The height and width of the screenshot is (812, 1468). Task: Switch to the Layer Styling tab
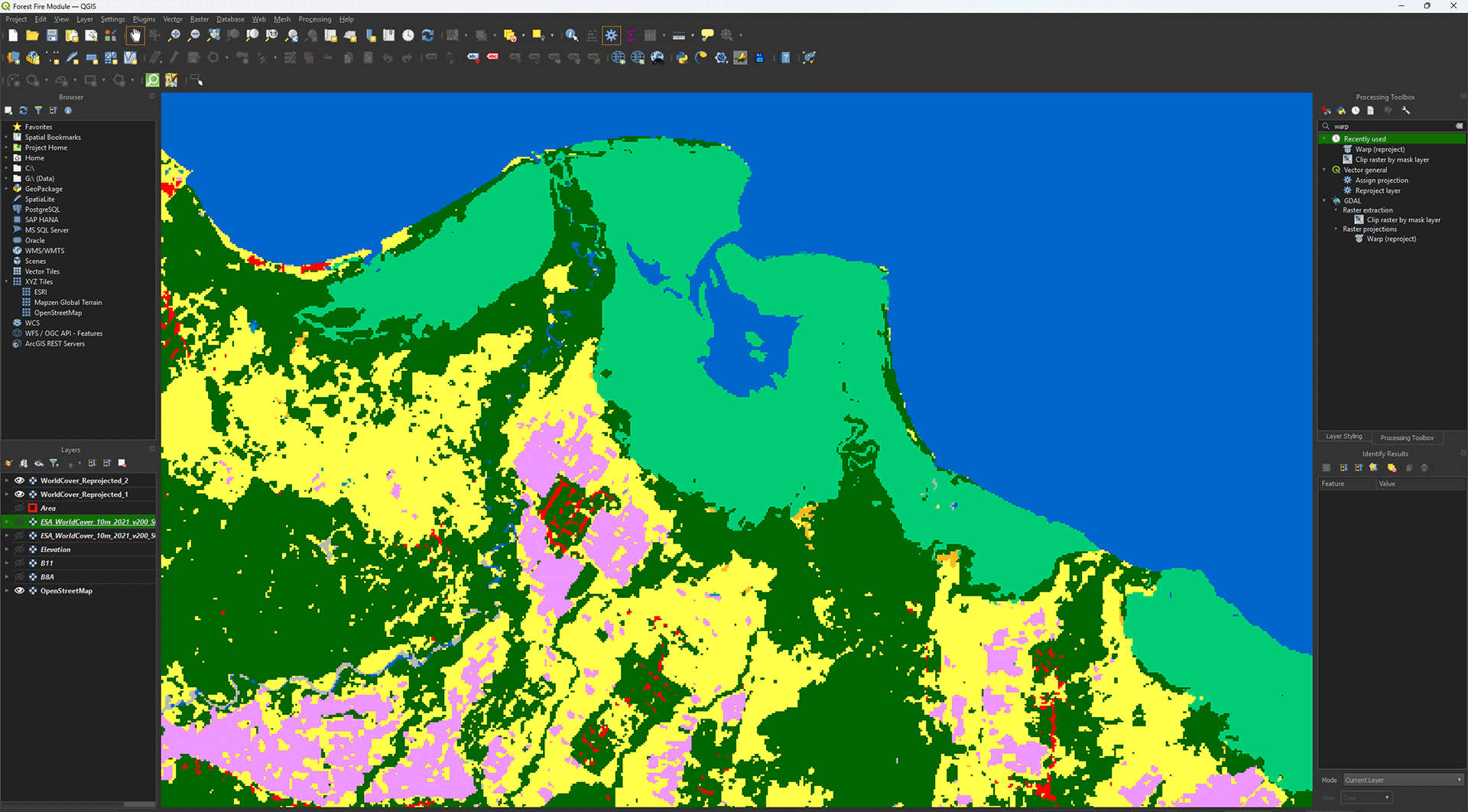tap(1343, 437)
